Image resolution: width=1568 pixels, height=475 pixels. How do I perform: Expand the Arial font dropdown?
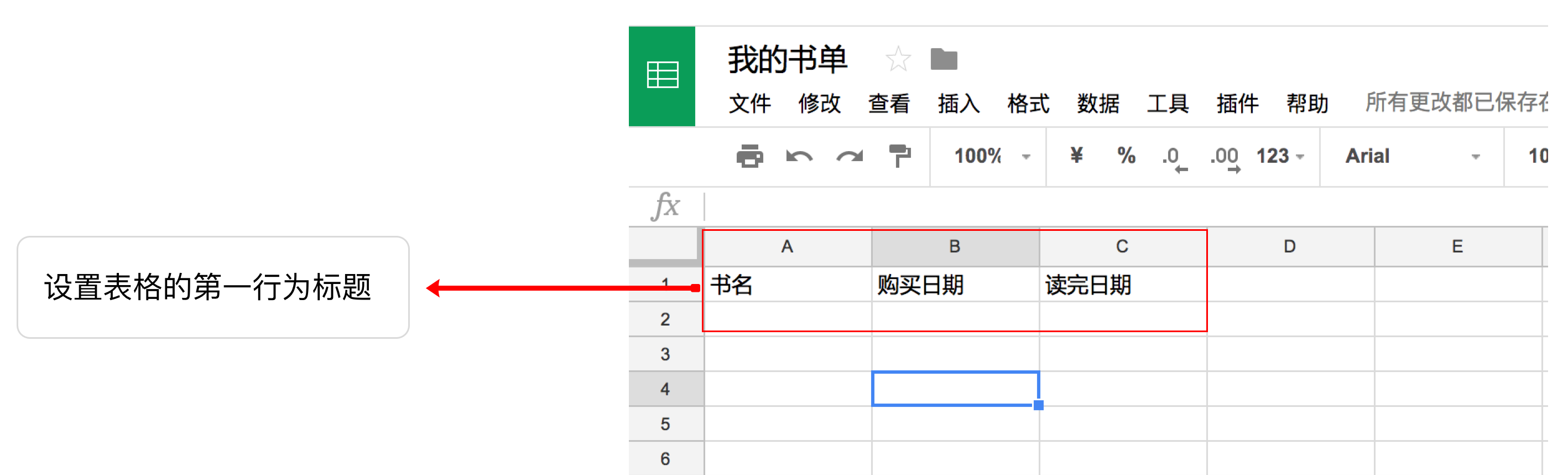[1411, 157]
